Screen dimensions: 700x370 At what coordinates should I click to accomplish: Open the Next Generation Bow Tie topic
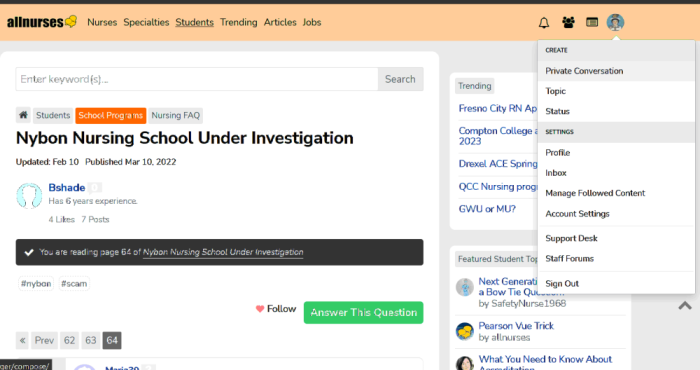click(508, 287)
